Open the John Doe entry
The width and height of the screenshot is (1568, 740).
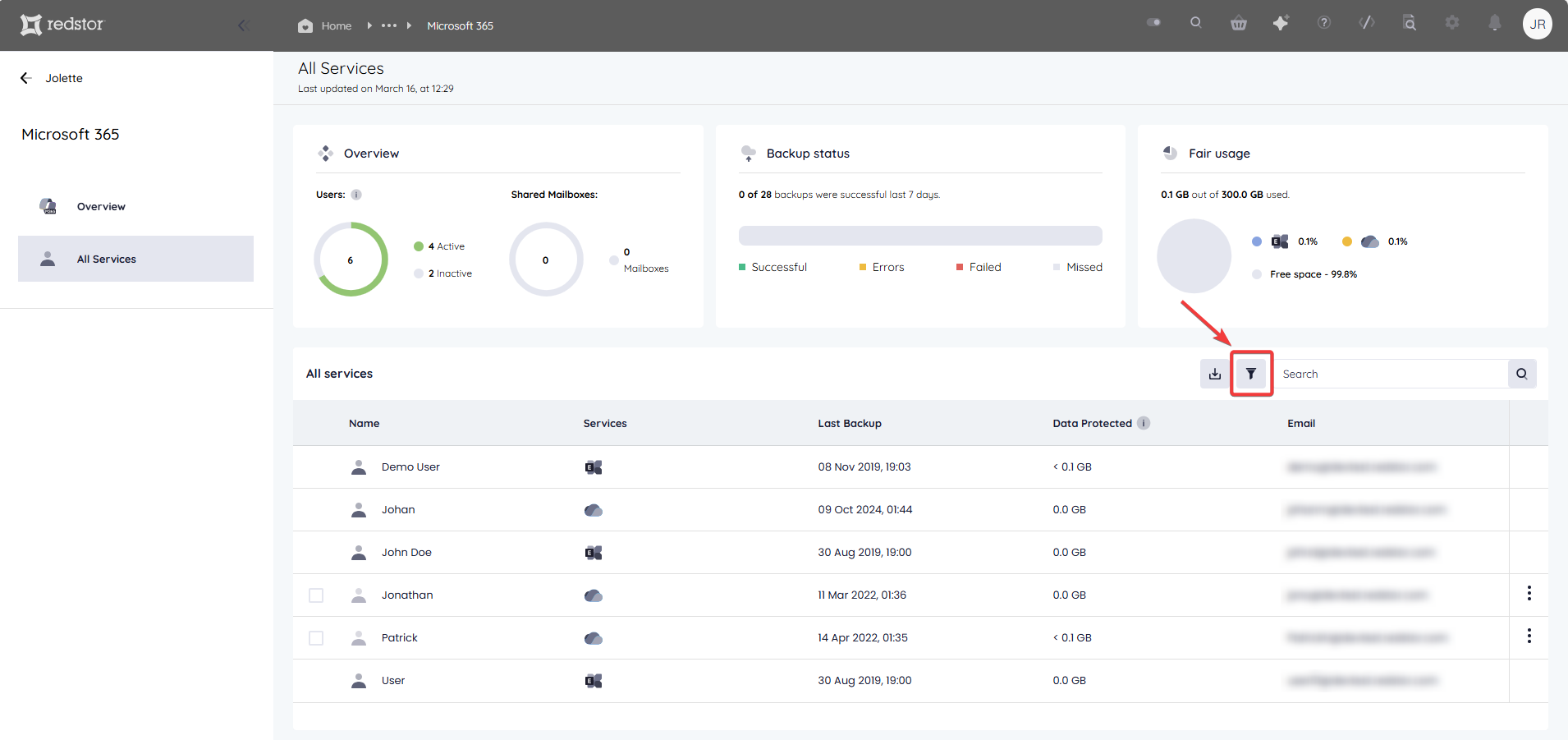(406, 552)
